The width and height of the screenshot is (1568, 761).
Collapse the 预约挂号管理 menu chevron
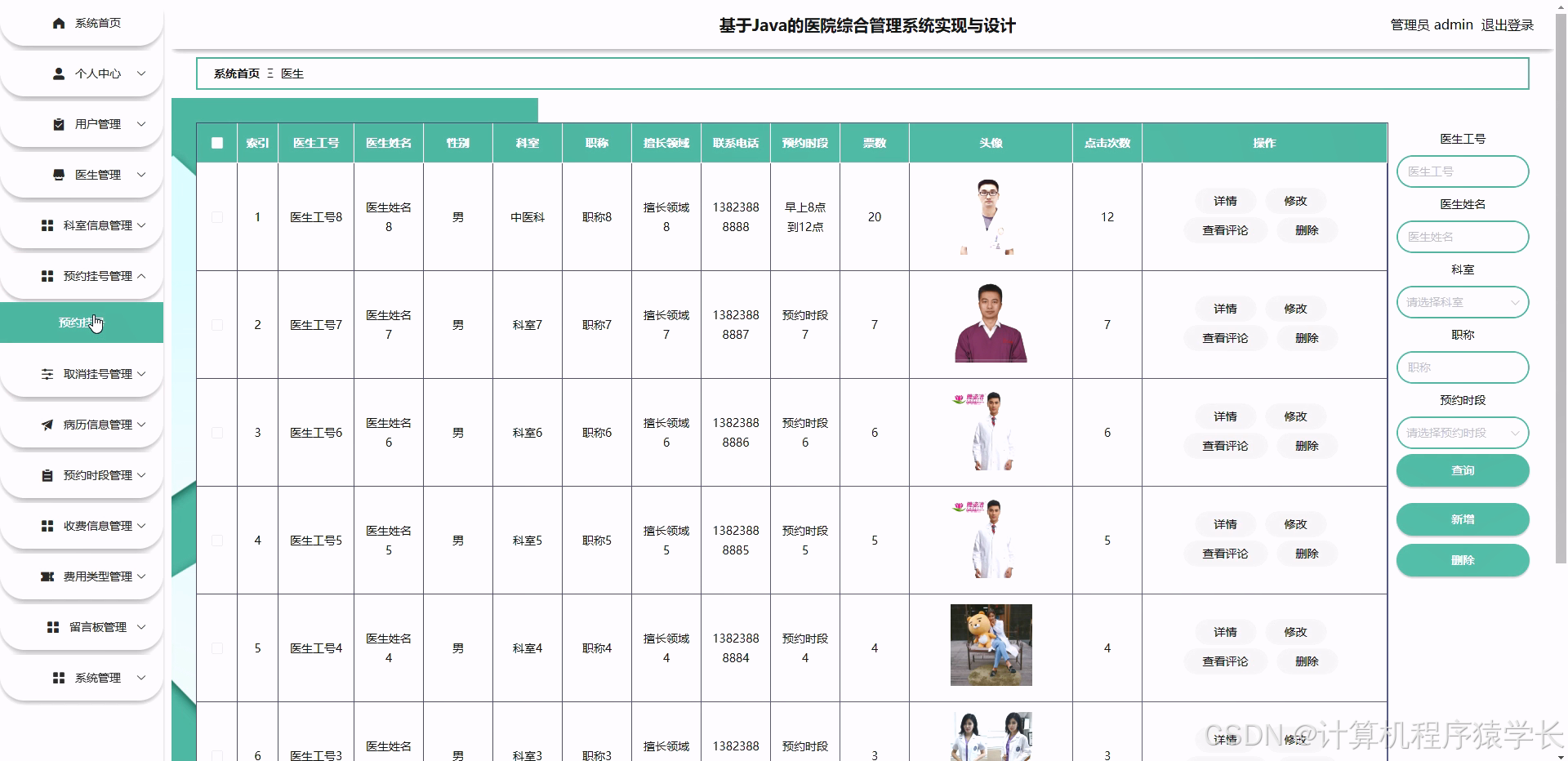141,276
